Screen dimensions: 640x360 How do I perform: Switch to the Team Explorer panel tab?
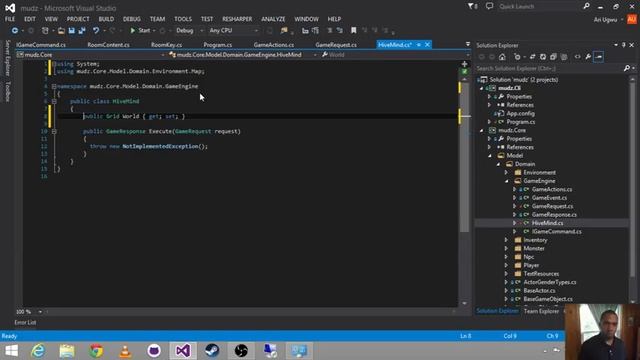pyautogui.click(x=541, y=311)
